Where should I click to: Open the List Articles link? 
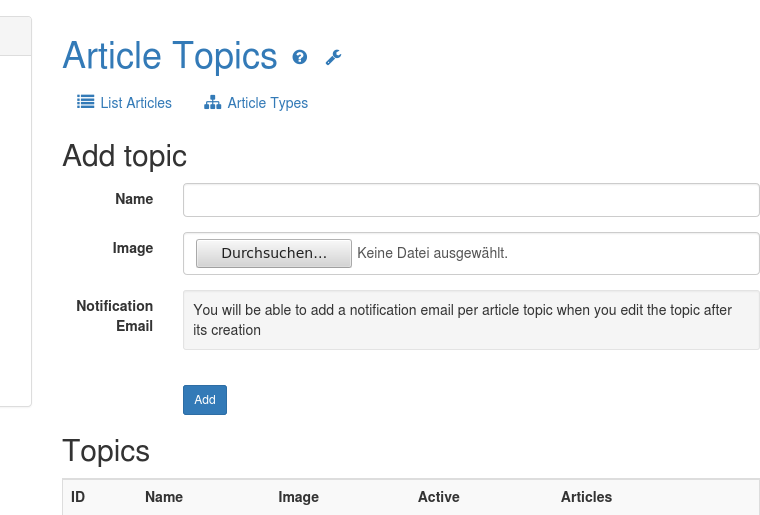click(x=136, y=103)
